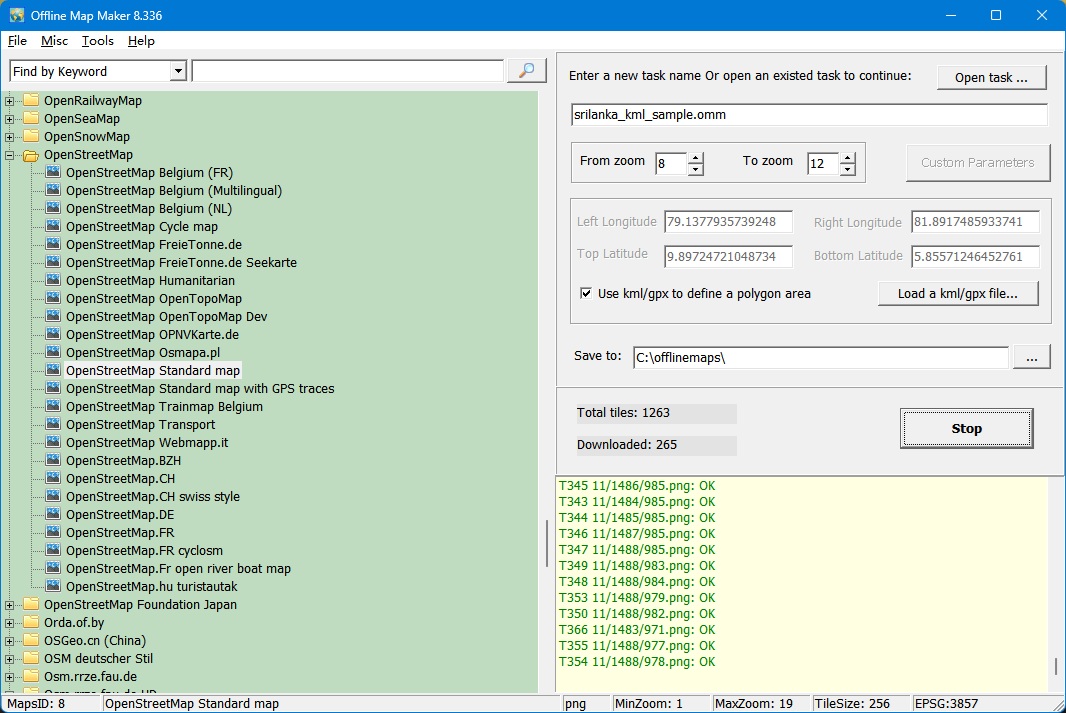The height and width of the screenshot is (713, 1066).
Task: Expand the OpenStreetMap Foundation Japan node
Action: pos(10,605)
